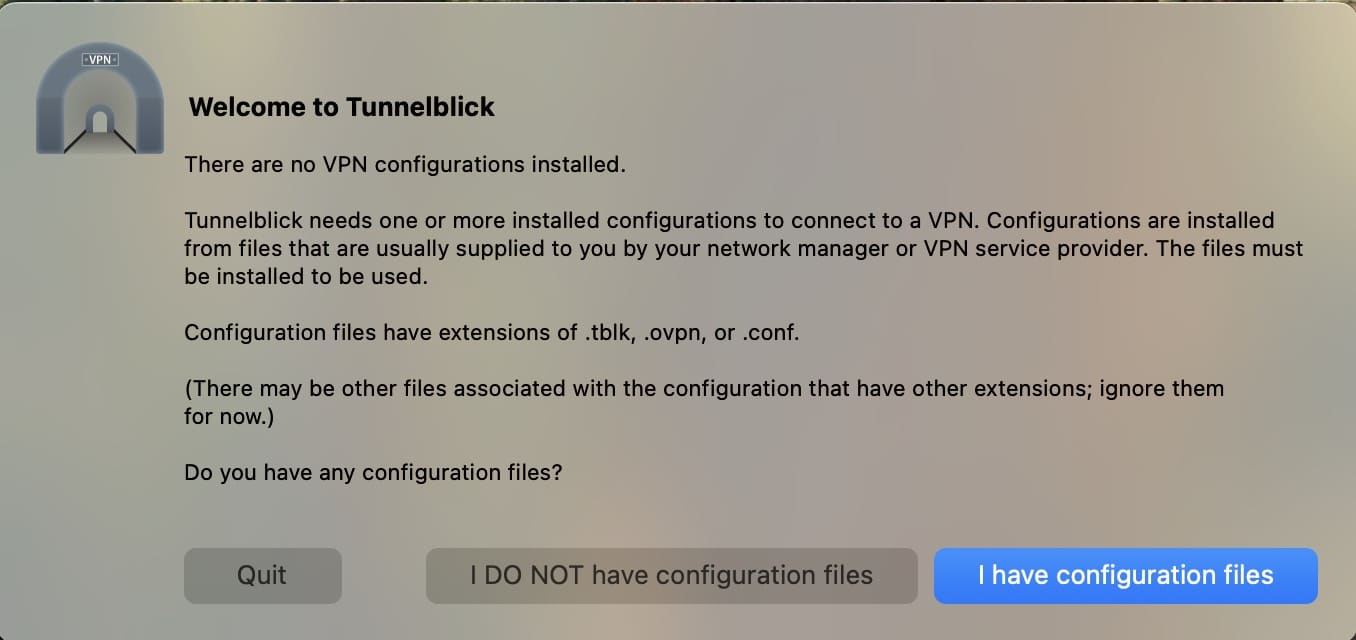Screen dimensions: 1356x640
Task: Click the "Configuration files have extensions" line
Action: pos(492,332)
